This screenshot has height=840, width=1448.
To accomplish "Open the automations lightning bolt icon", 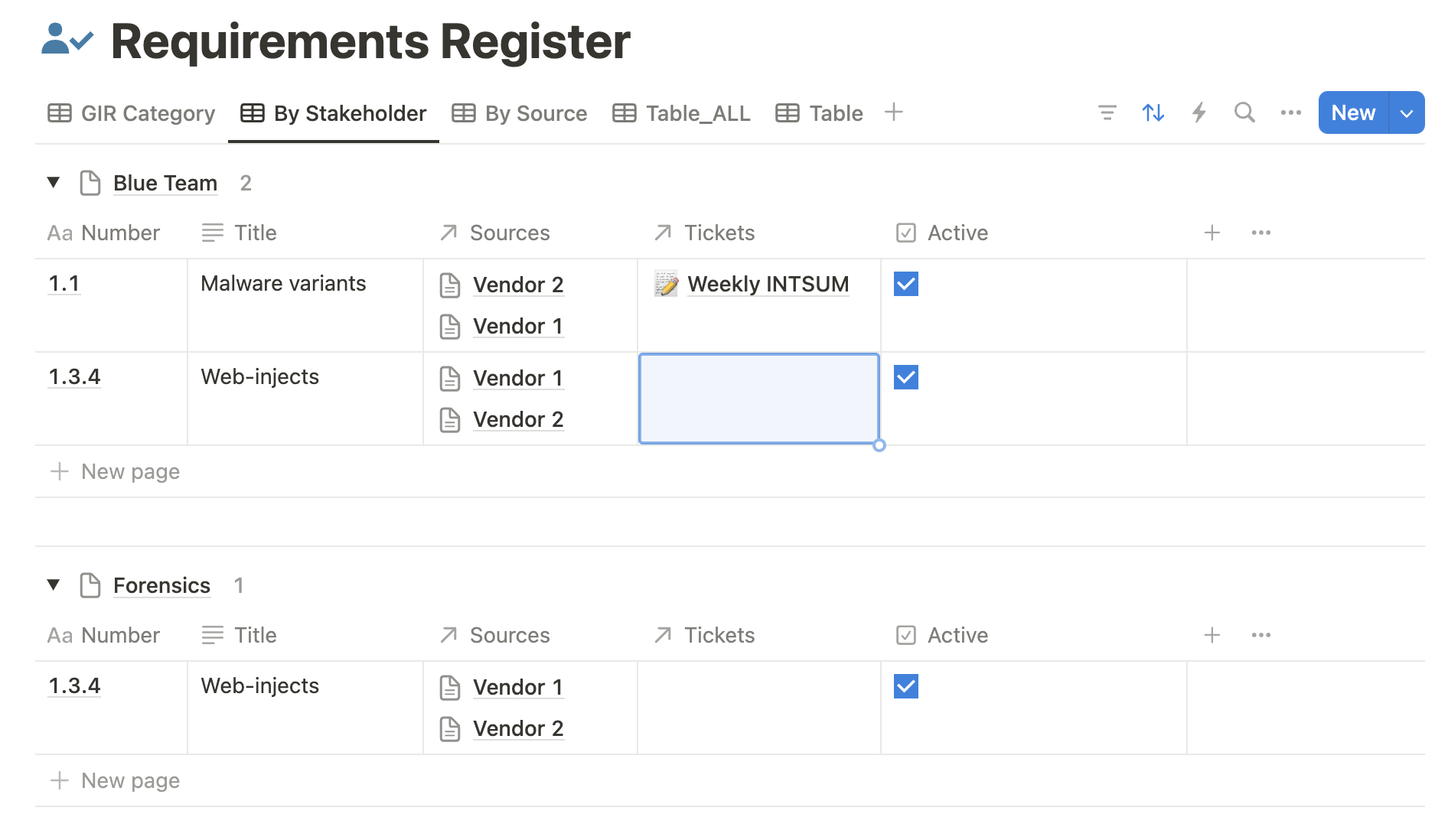I will (1199, 113).
